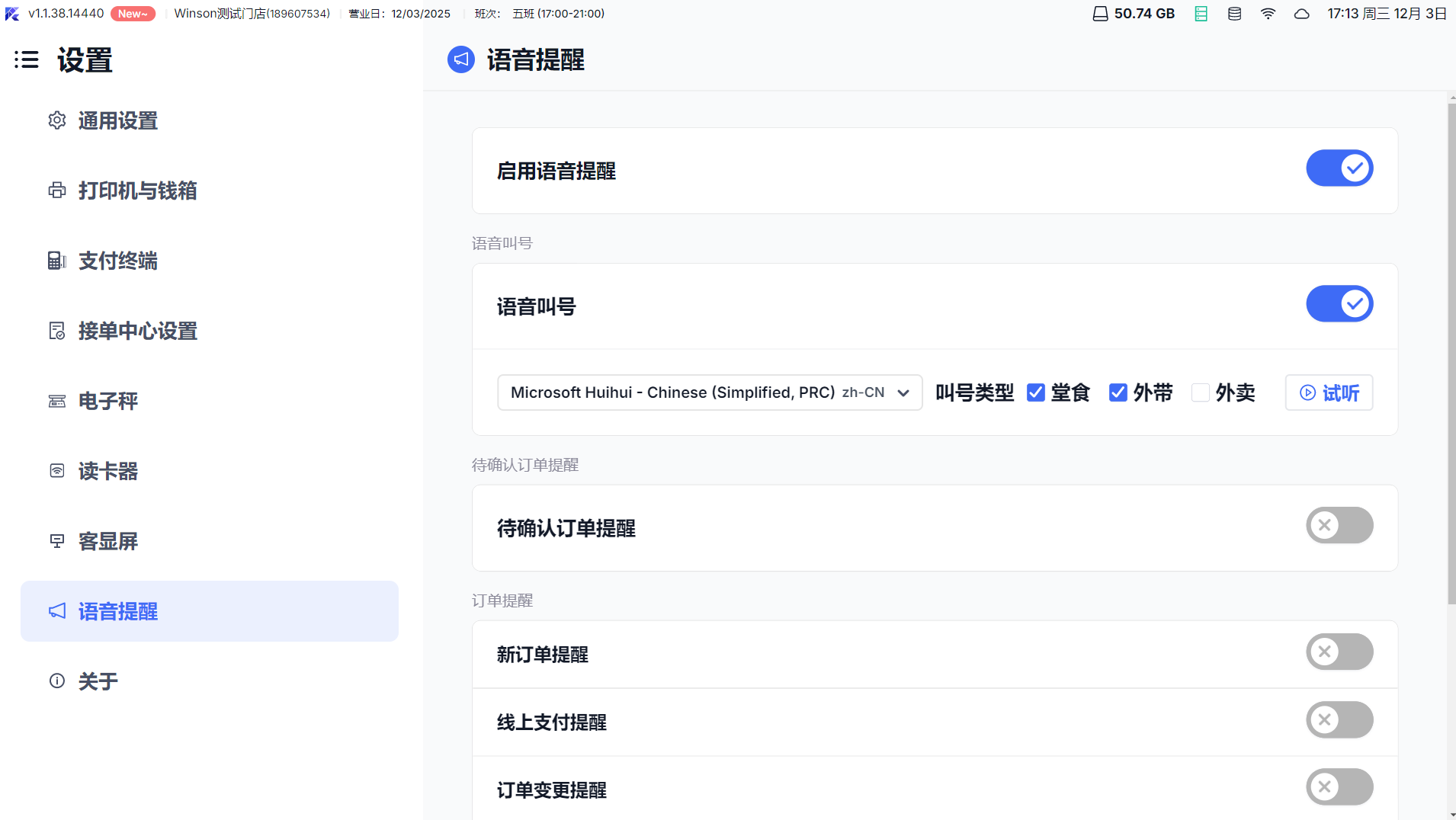Screen dimensions: 1456x820
Task: Enable the 新订单提醒 switch
Action: coord(1339,652)
